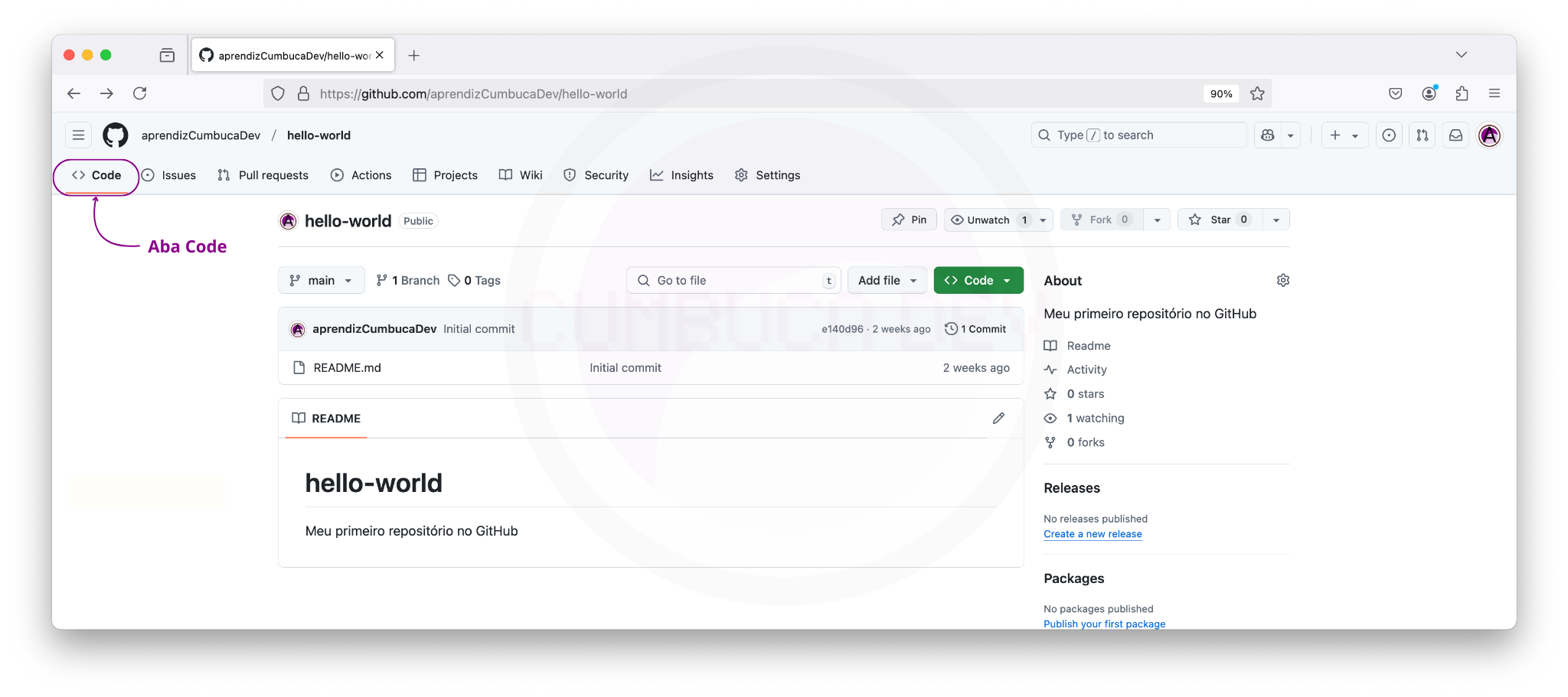
Task: Open the Copilot icon in the header
Action: (x=1269, y=135)
